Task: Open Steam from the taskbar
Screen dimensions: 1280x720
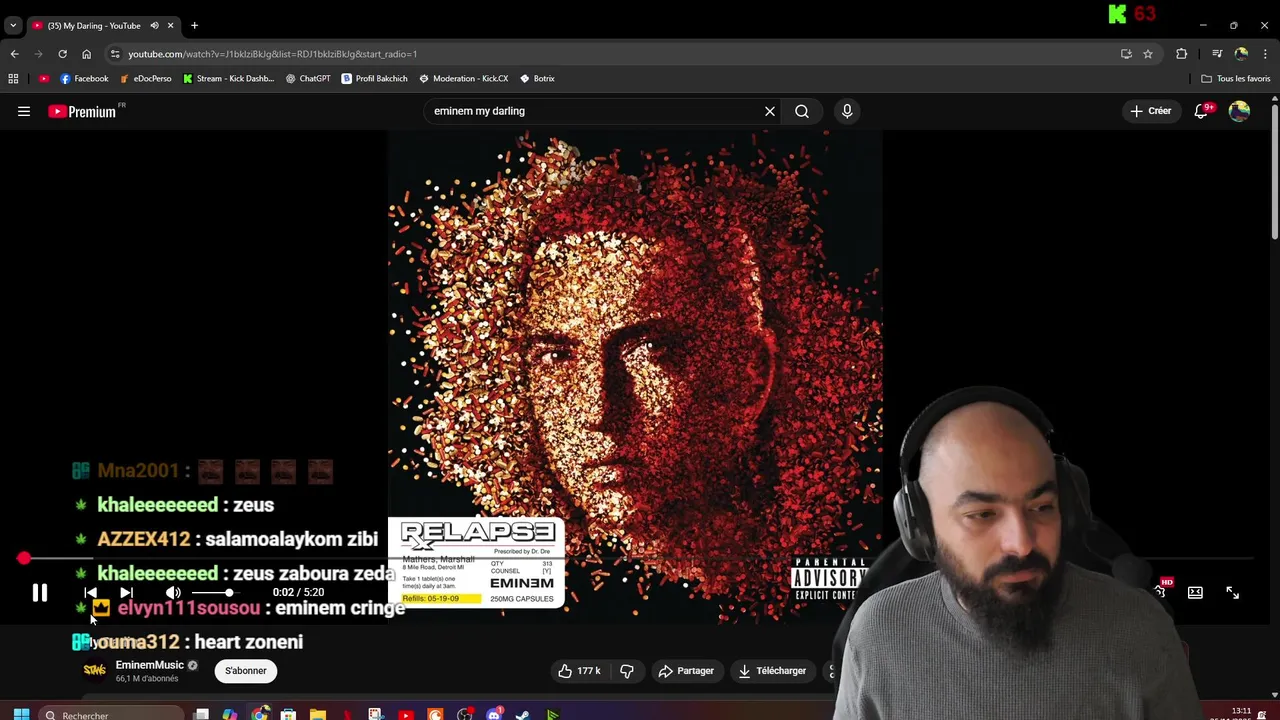Action: [x=523, y=714]
